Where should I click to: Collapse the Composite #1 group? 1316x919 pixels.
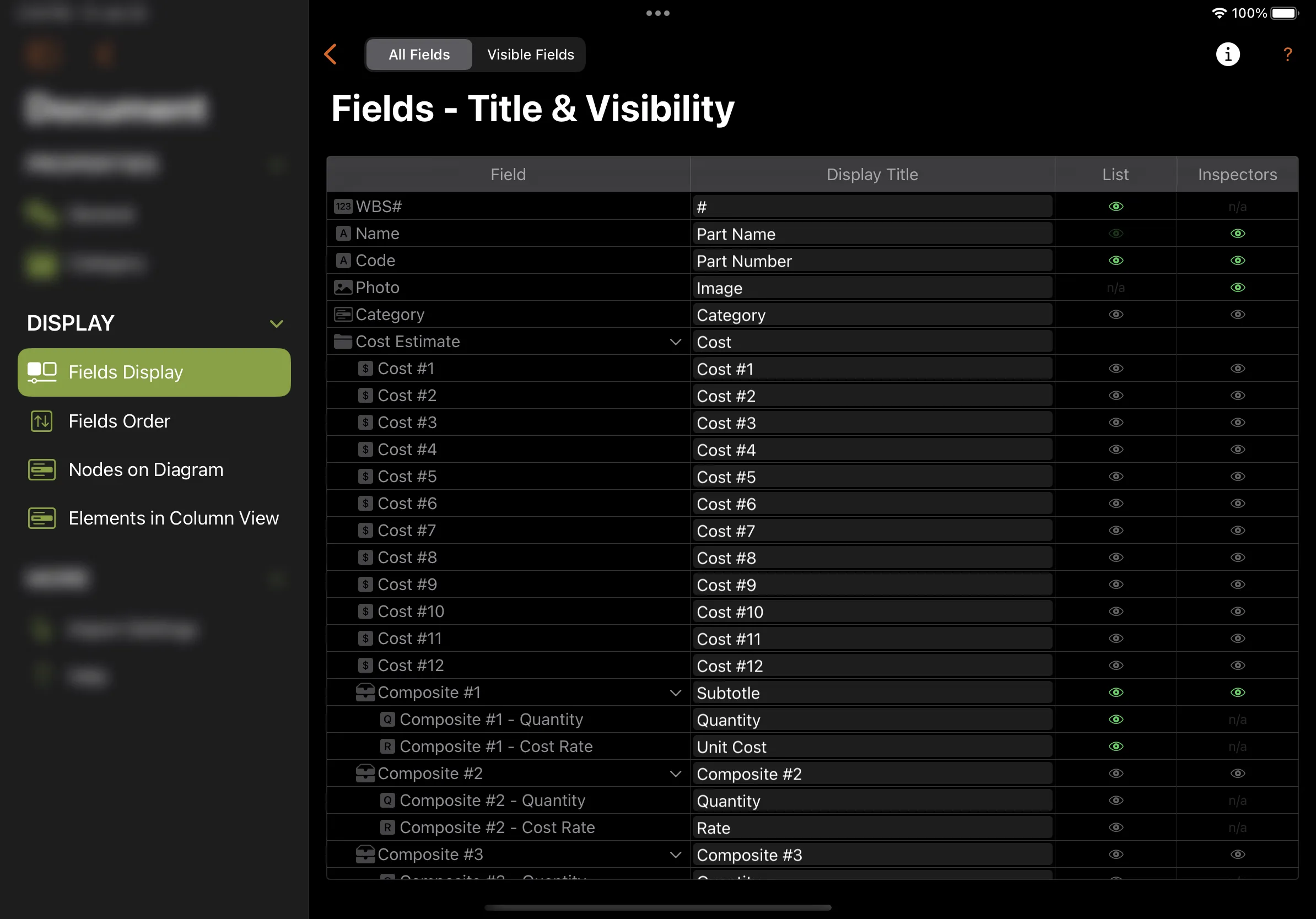click(675, 692)
